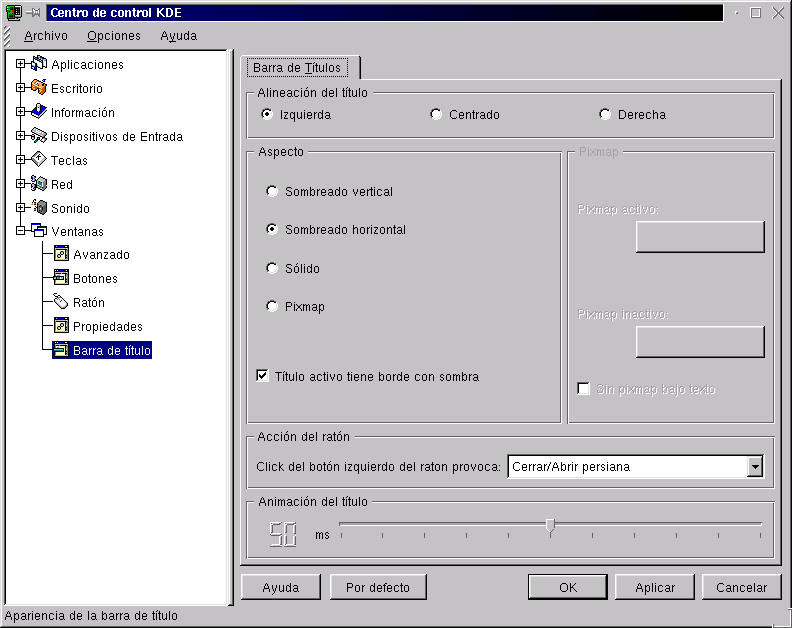
Task: Expand the Teclas tree branch
Action: coord(20,160)
